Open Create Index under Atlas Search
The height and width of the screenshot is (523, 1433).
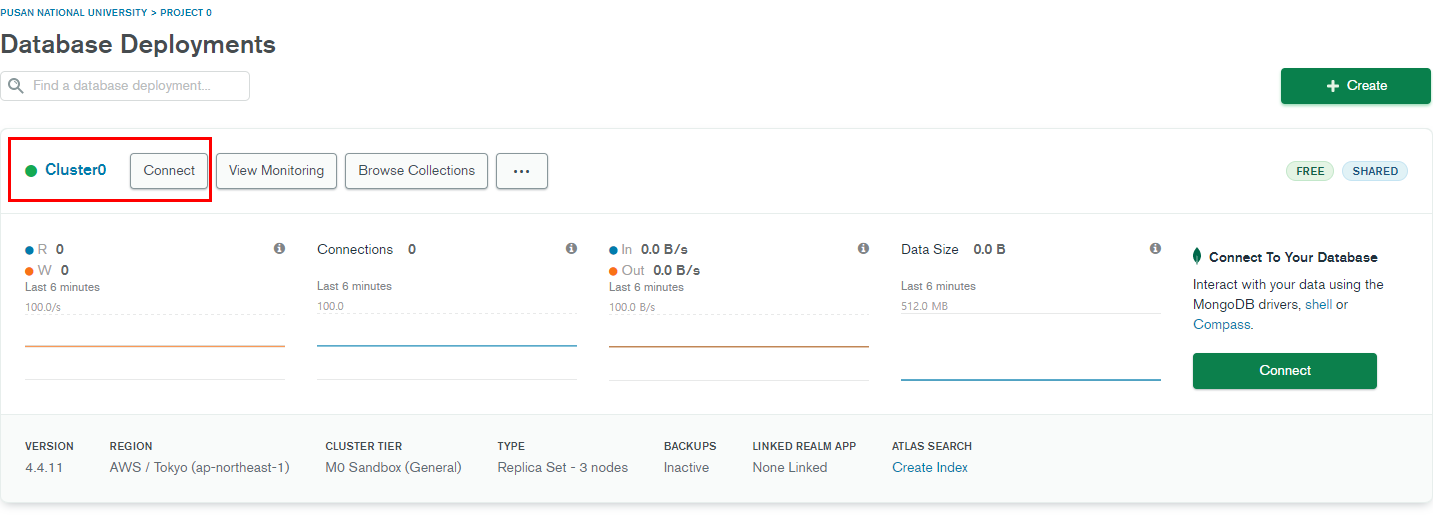point(930,467)
